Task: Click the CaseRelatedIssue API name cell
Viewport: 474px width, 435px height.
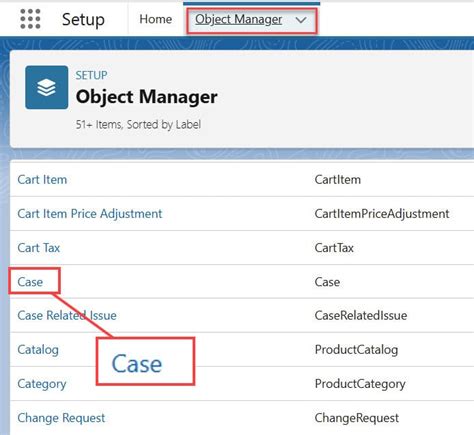Action: click(361, 315)
